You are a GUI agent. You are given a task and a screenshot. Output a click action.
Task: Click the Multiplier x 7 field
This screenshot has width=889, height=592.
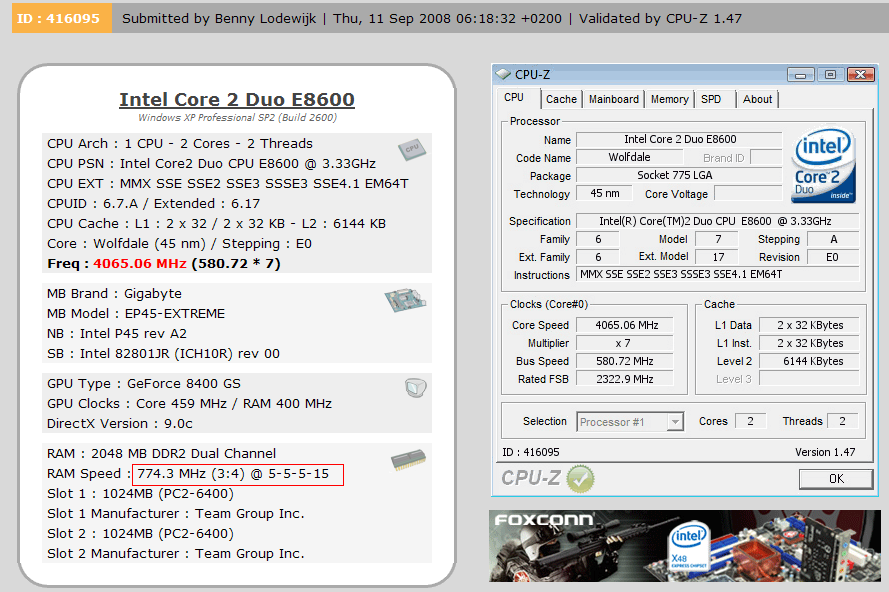point(625,344)
